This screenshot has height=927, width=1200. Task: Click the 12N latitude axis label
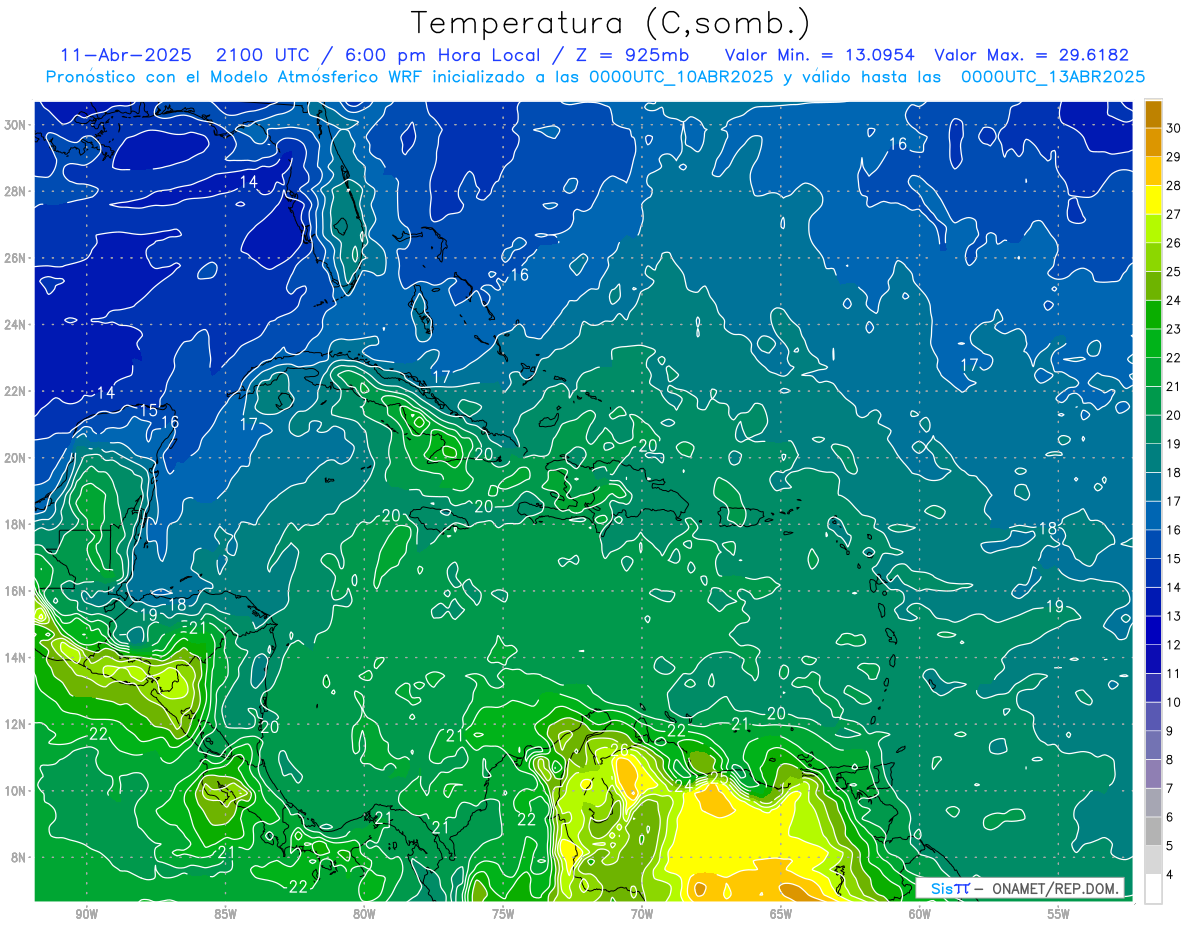(16, 724)
